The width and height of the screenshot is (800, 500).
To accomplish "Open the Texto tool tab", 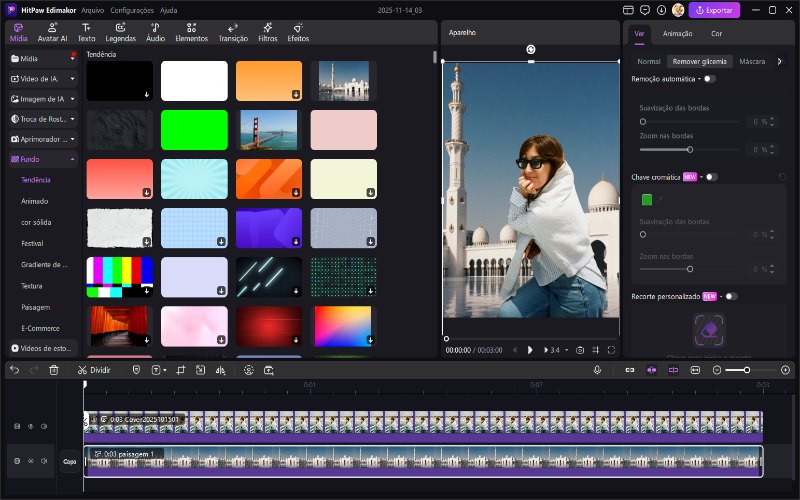I will point(86,33).
